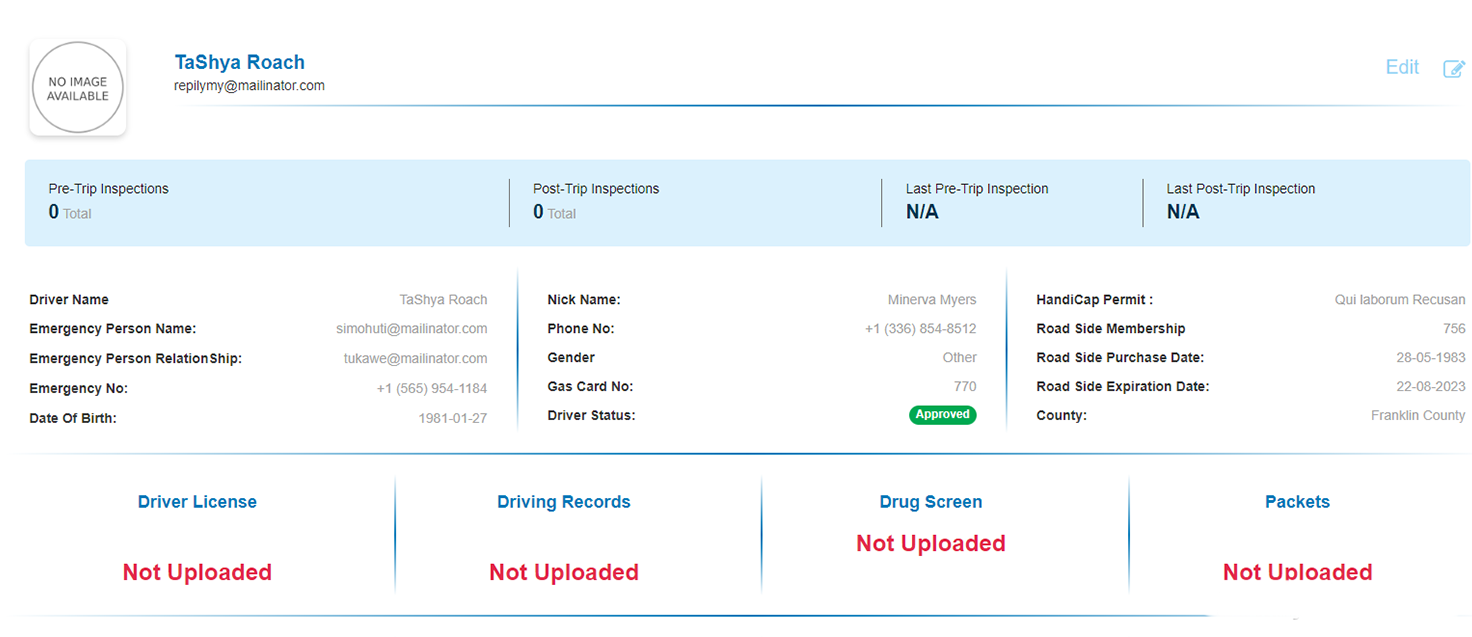Image resolution: width=1472 pixels, height=637 pixels.
Task: Open the Driving Records section
Action: click(563, 502)
